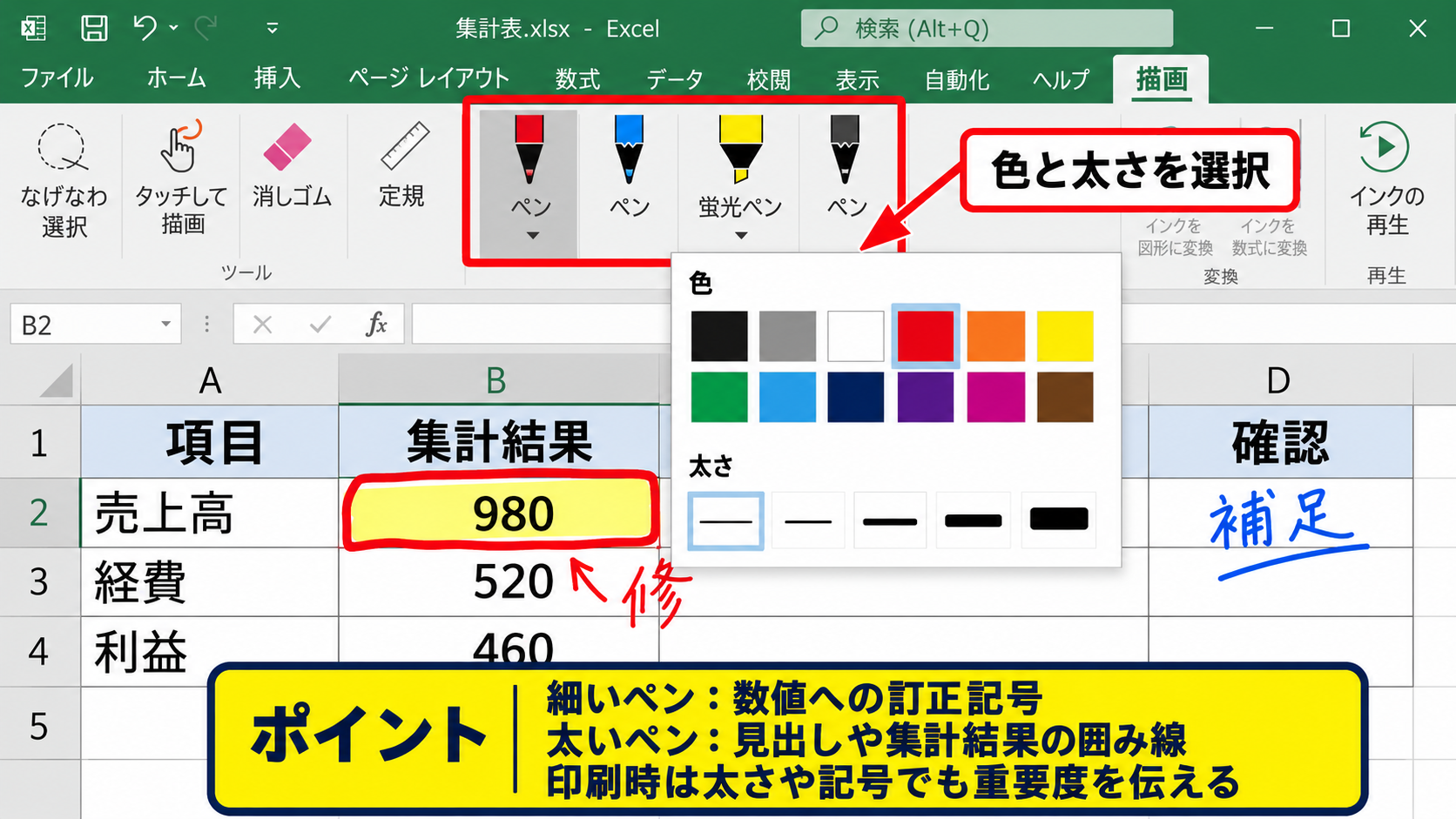Screen dimensions: 1456x819
Task: Open the Name Box dropdown arrow
Action: 165,325
